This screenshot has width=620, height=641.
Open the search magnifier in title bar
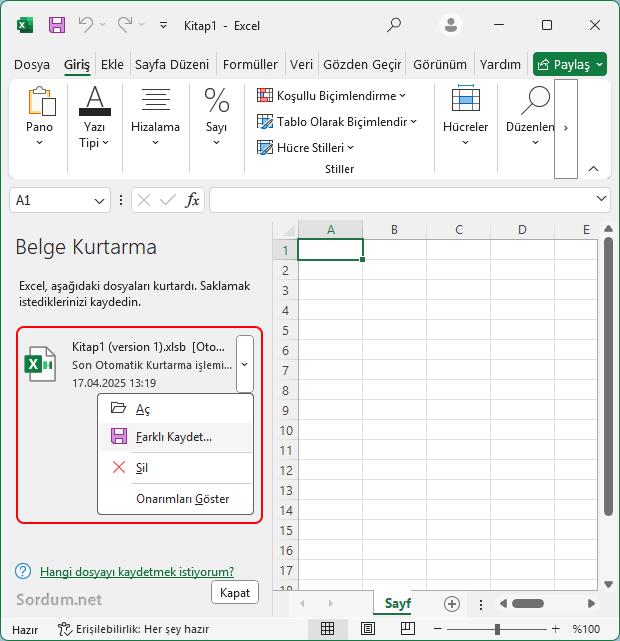click(394, 25)
